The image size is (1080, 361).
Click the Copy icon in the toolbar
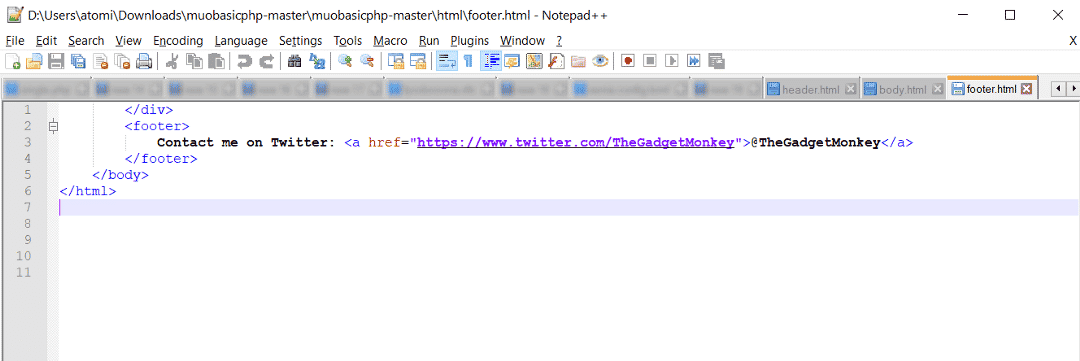coord(194,61)
